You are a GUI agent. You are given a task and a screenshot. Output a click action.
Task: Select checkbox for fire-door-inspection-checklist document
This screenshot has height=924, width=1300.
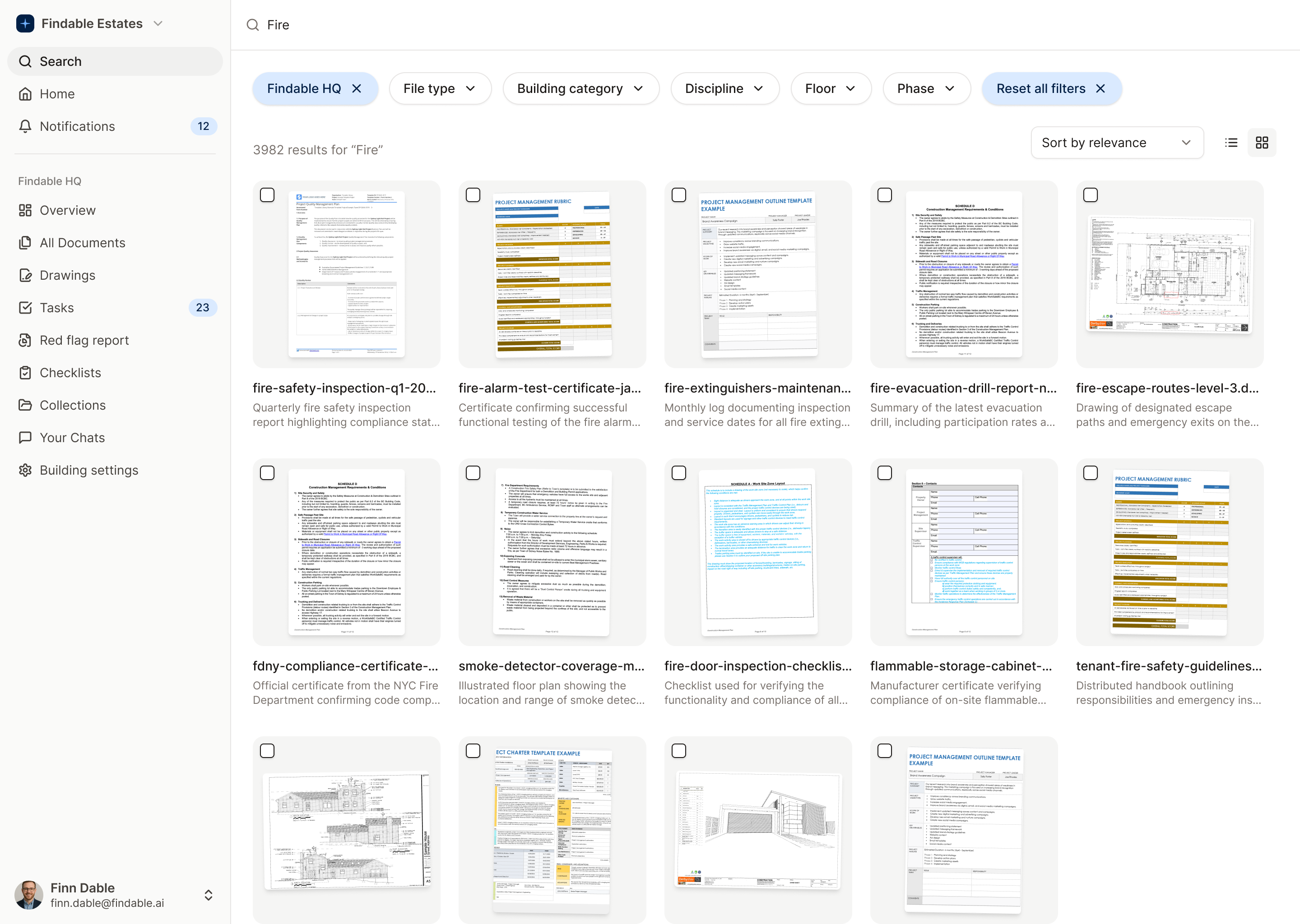click(x=679, y=473)
